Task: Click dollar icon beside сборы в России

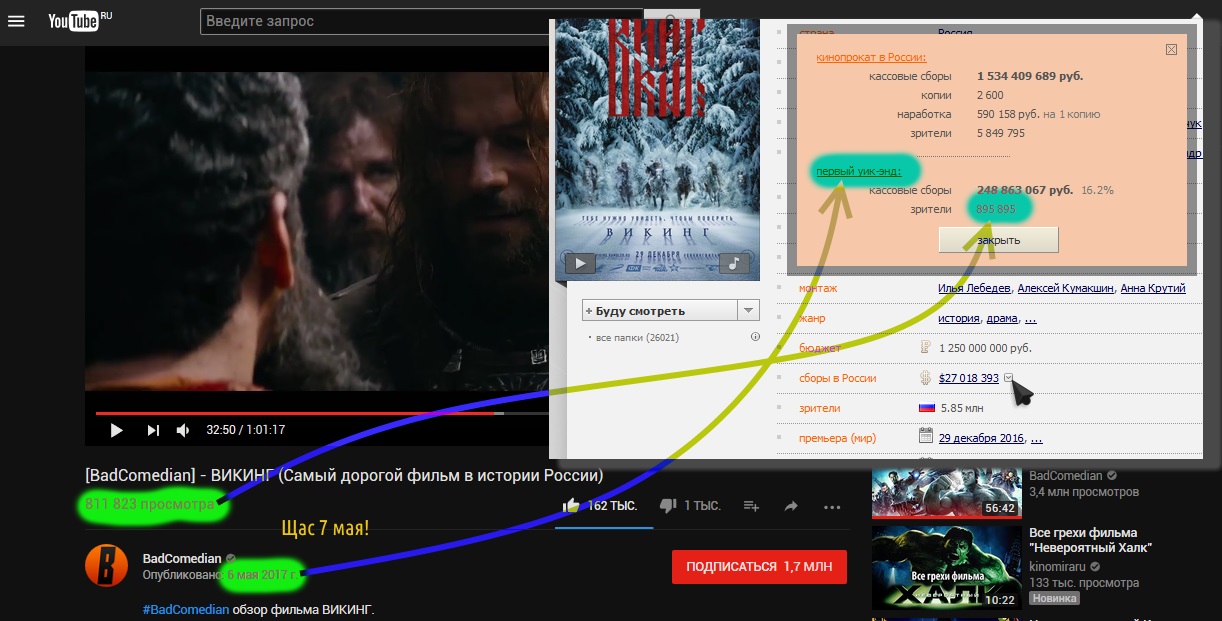Action: point(926,378)
